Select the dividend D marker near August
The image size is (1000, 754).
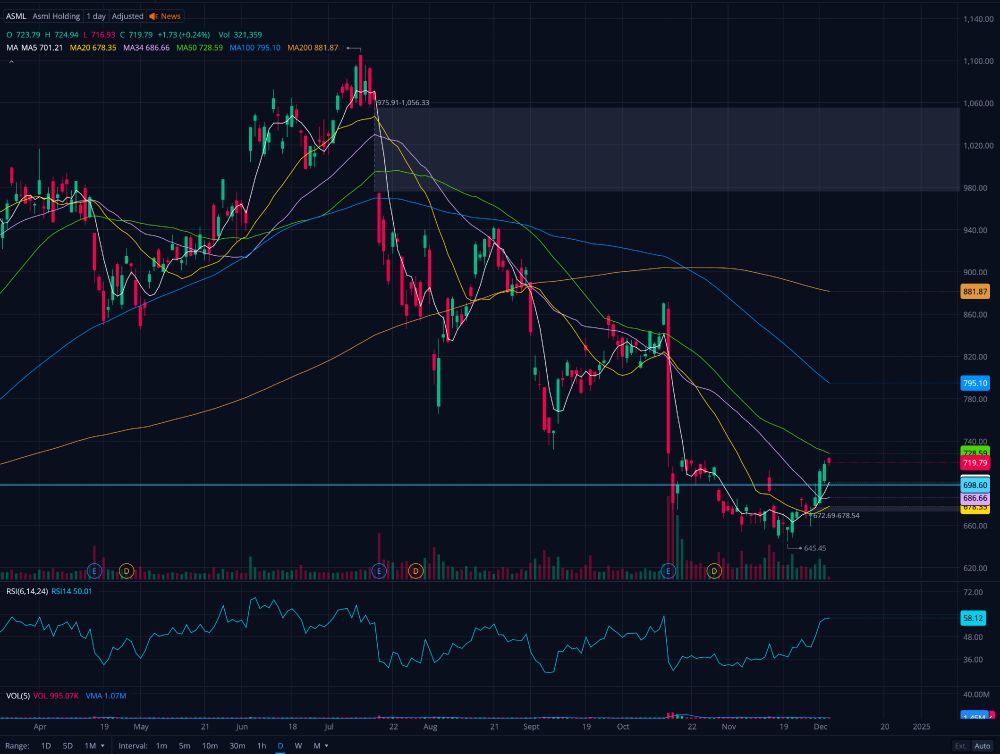pyautogui.click(x=416, y=571)
